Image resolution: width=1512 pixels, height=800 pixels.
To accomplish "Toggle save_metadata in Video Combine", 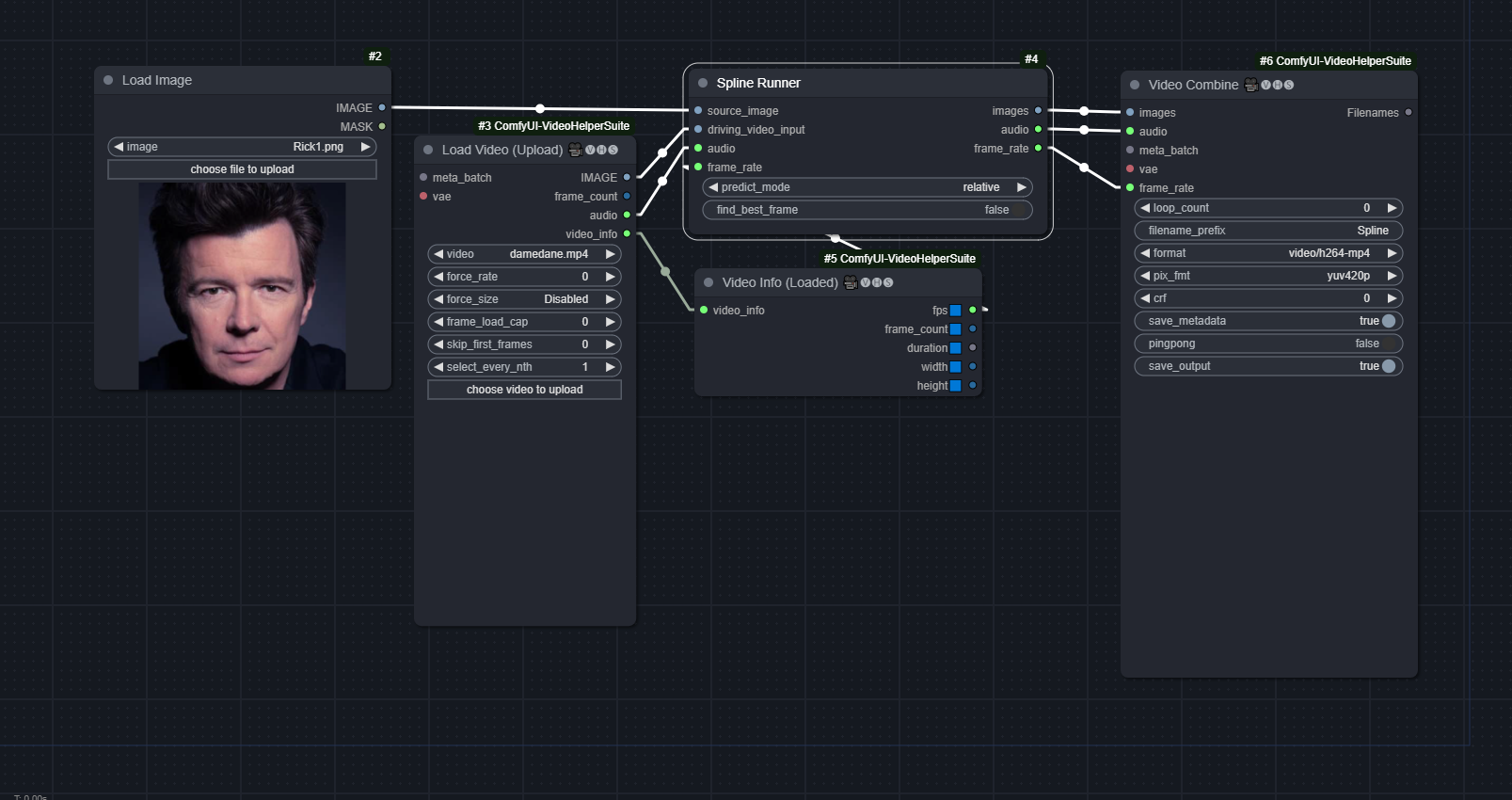I will point(1269,321).
